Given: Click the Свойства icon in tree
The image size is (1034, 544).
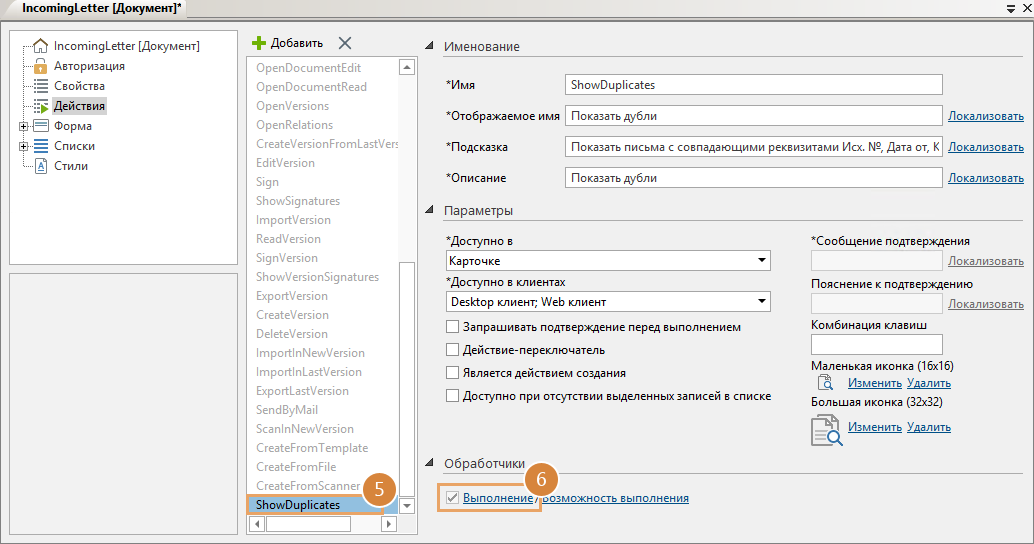Looking at the screenshot, I should click(41, 86).
